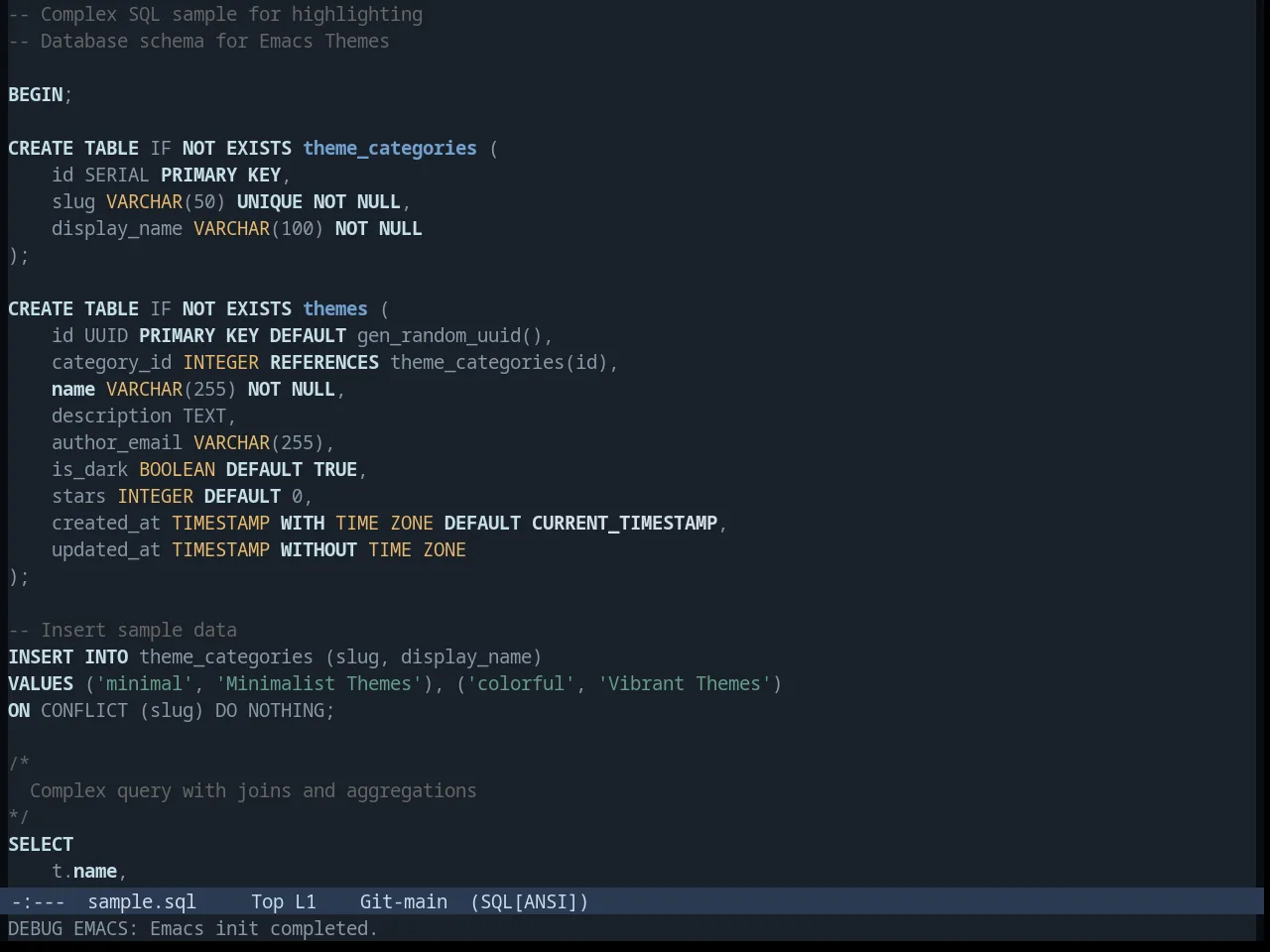1270x952 pixels.
Task: Click the 'DEBUG EMACS: Emacs init completed.' message
Action: coord(192,928)
